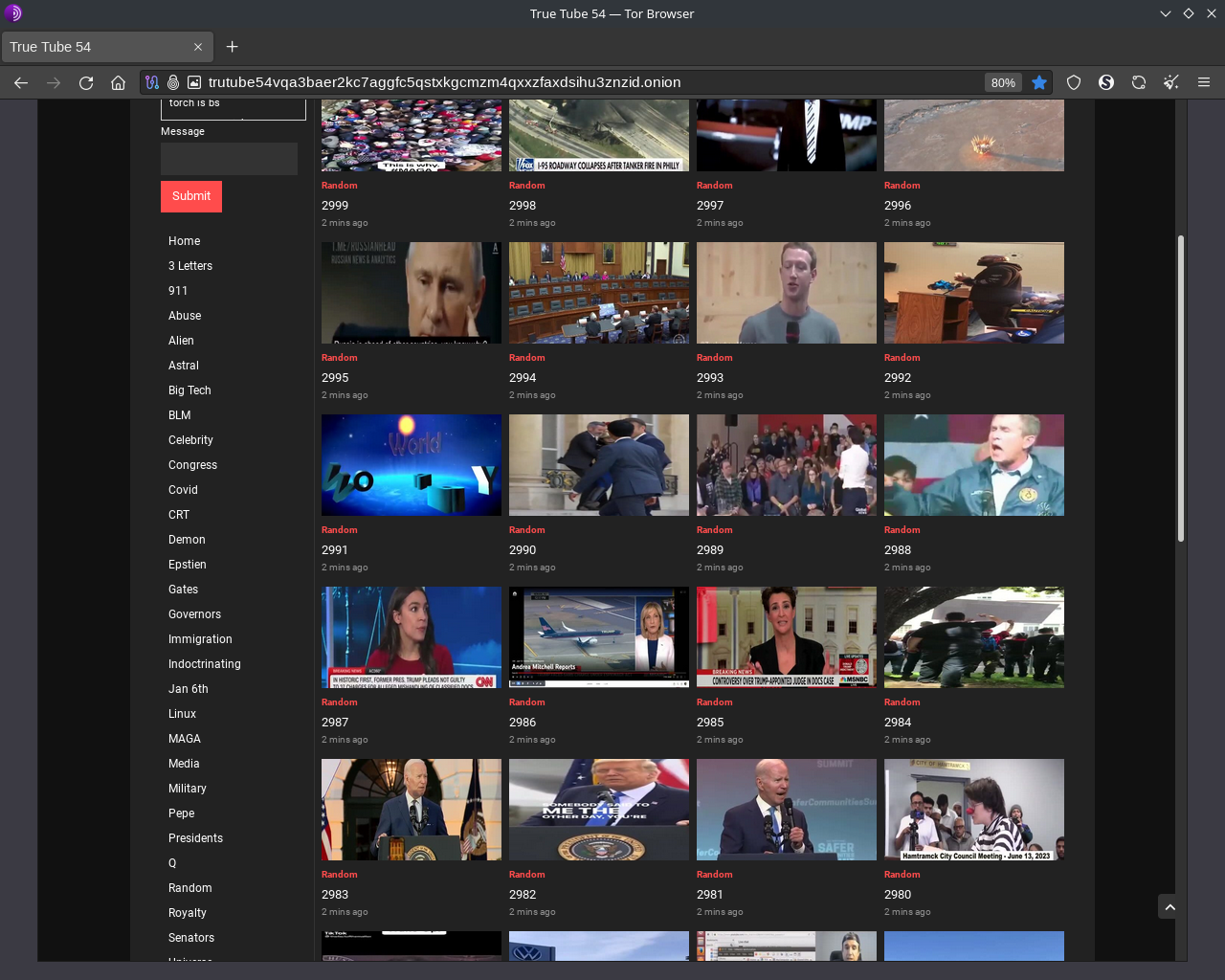This screenshot has width=1225, height=980.
Task: Open the Alien category
Action: coord(181,341)
